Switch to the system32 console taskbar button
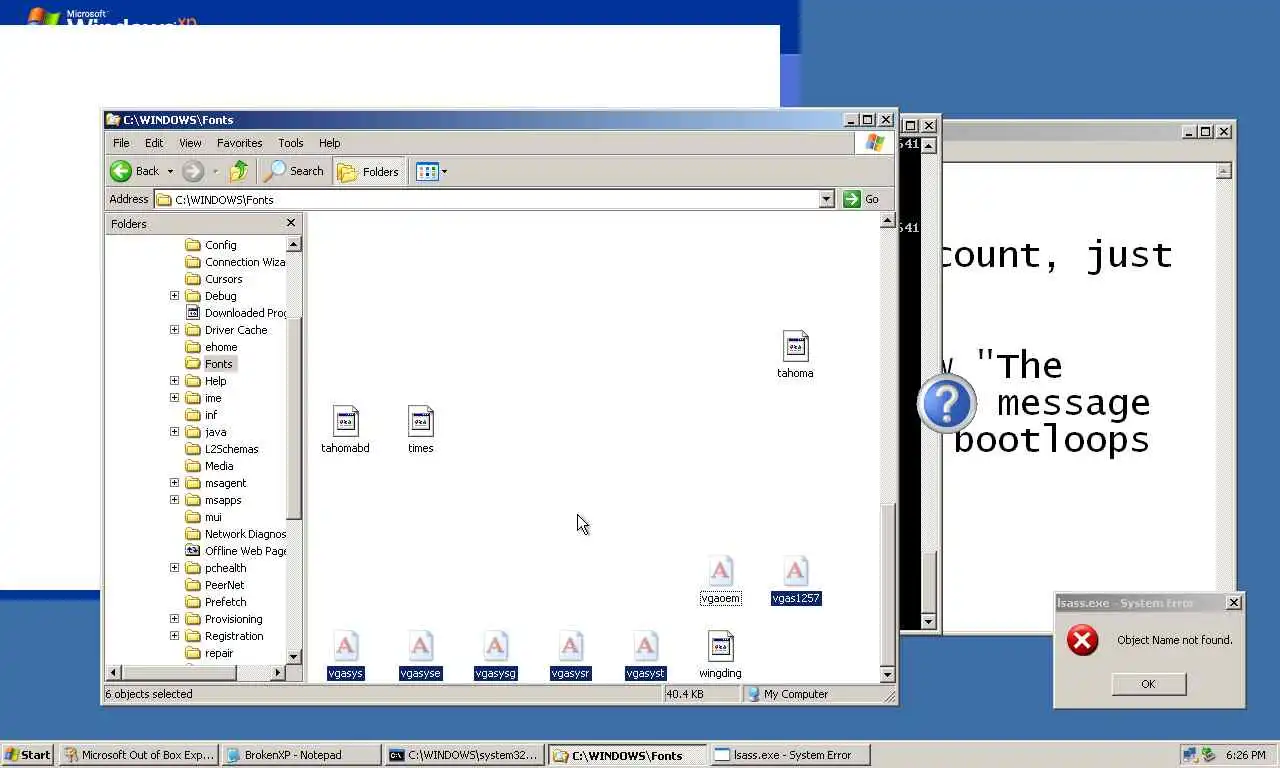This screenshot has width=1280, height=768. click(x=465, y=755)
